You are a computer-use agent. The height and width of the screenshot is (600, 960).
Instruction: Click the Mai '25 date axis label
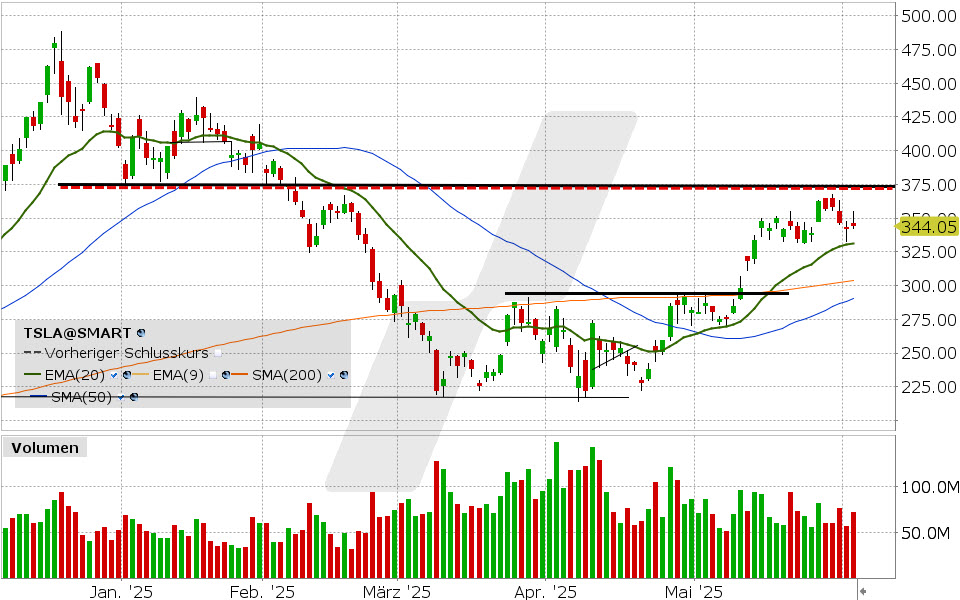694,592
